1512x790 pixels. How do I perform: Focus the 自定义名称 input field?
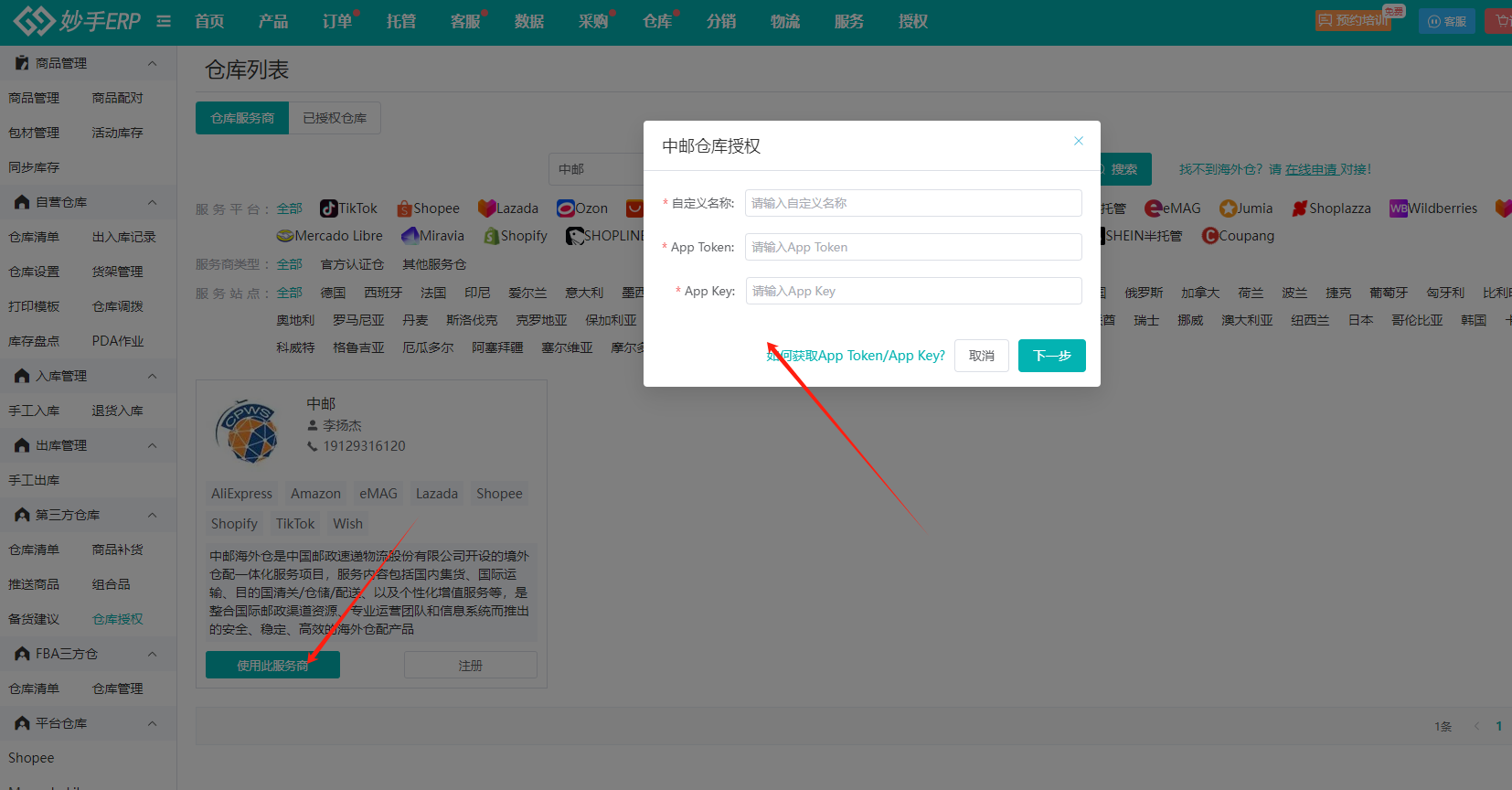[913, 203]
